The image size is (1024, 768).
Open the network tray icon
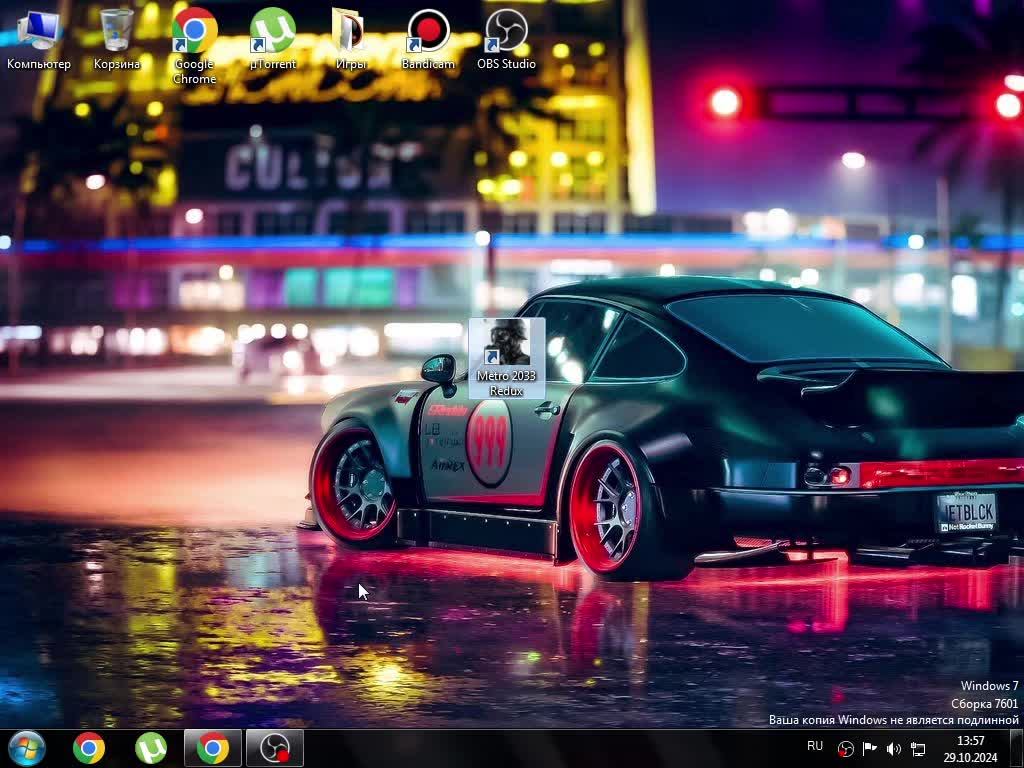[x=918, y=749]
